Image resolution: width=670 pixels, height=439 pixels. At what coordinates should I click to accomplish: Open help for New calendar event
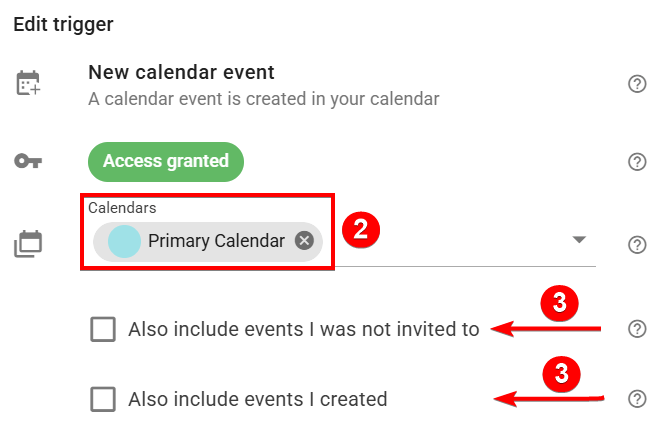tap(637, 84)
